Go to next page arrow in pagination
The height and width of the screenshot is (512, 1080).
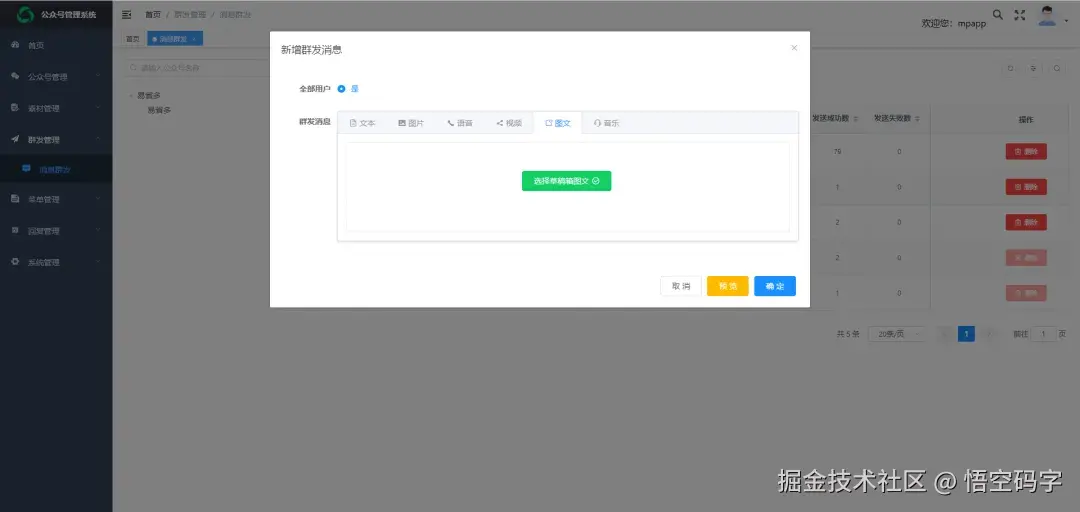click(x=989, y=334)
